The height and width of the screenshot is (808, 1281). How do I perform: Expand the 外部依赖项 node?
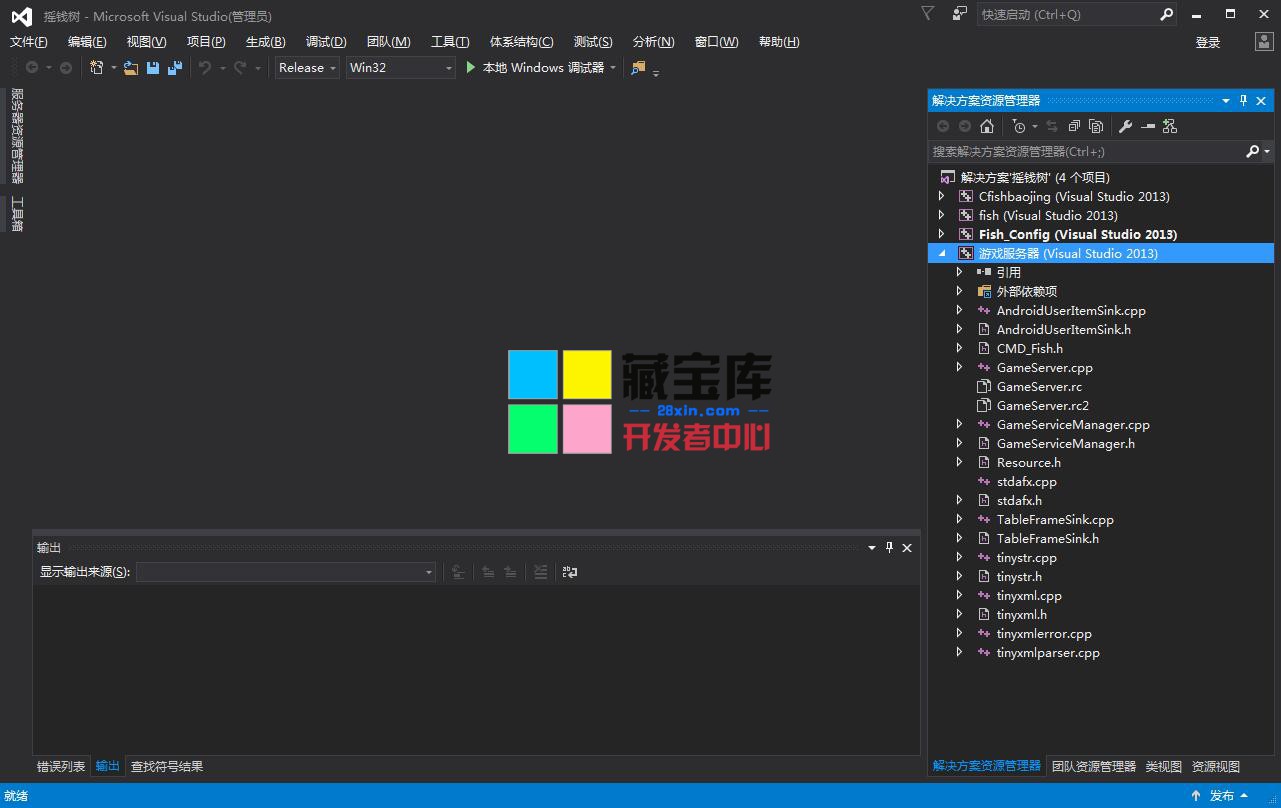[x=960, y=292]
